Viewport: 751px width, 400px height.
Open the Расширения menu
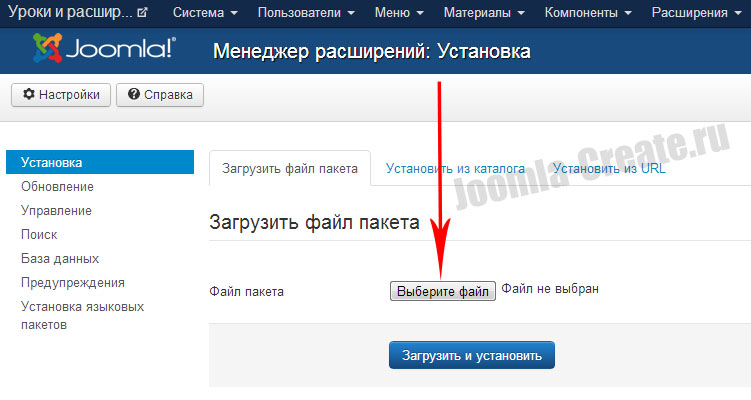pos(696,14)
